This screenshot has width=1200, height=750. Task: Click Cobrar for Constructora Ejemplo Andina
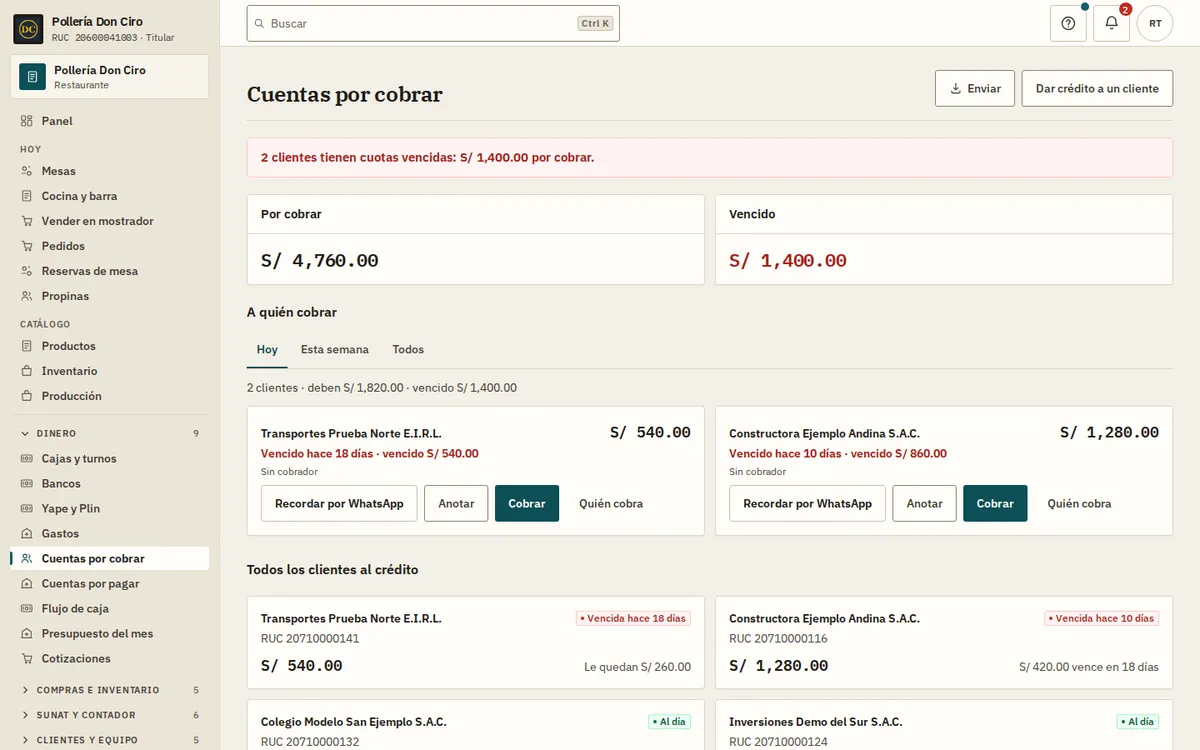click(995, 503)
